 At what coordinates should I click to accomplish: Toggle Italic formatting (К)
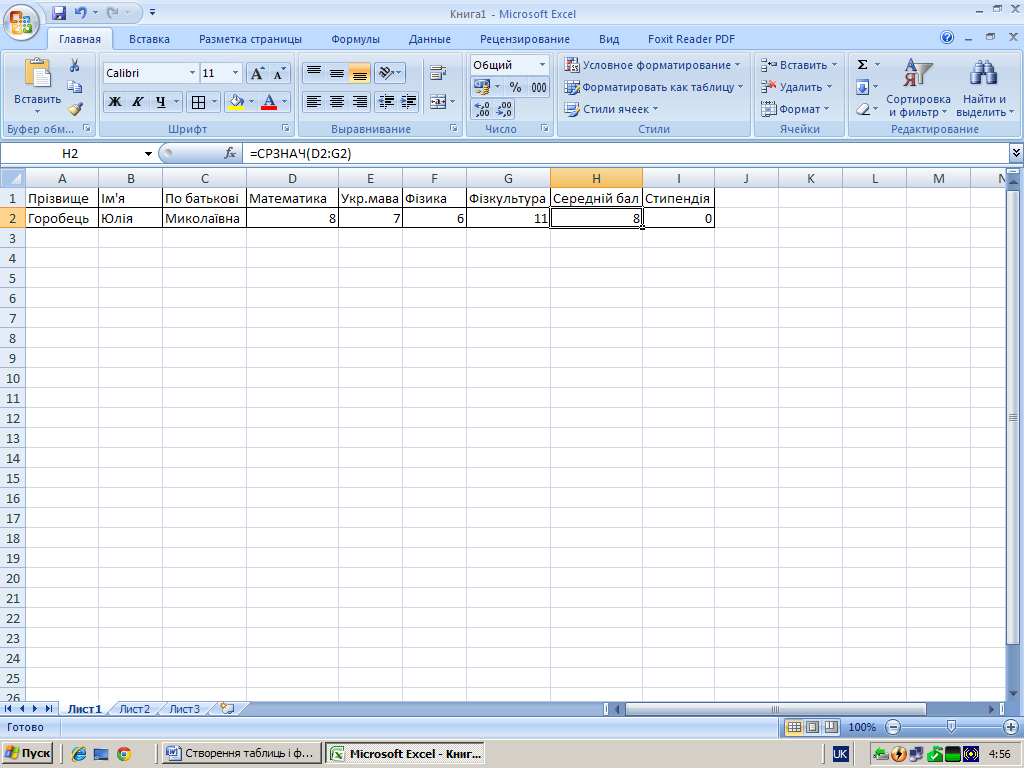coord(137,102)
